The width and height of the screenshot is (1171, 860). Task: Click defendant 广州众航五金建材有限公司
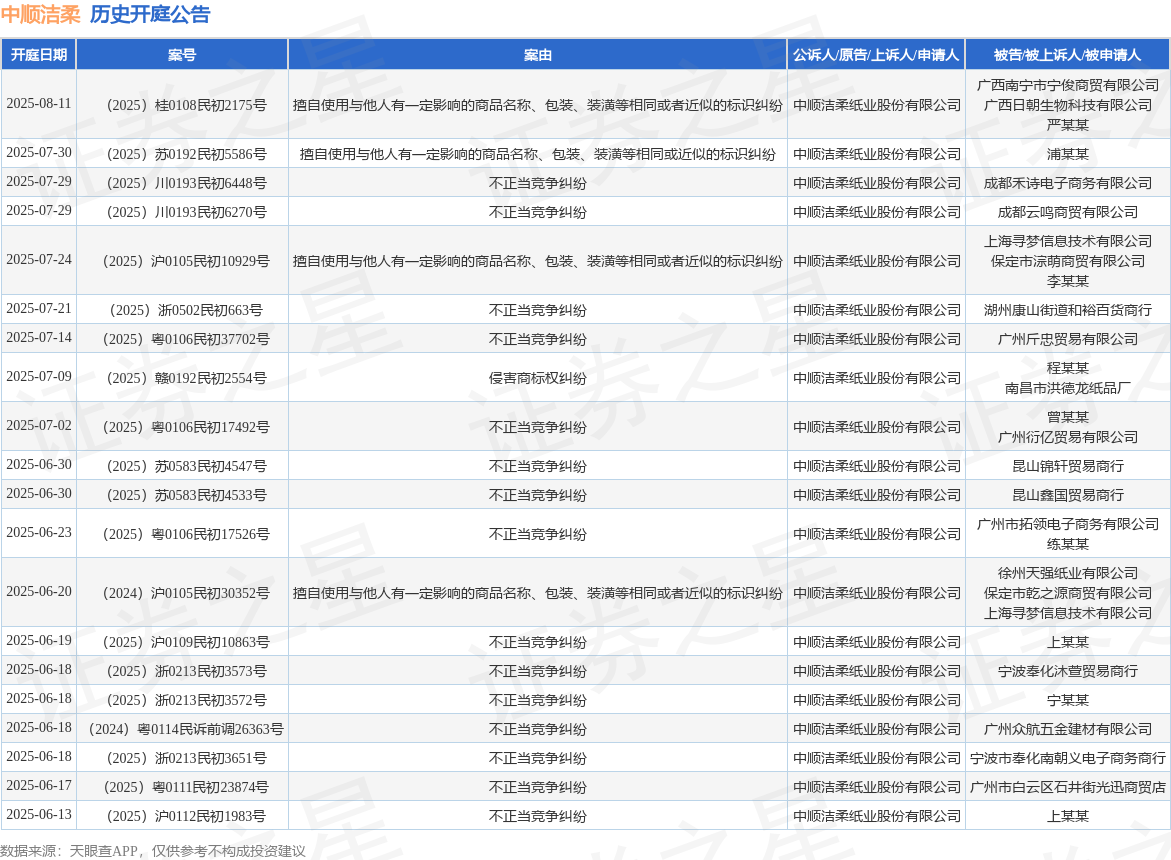click(1068, 729)
